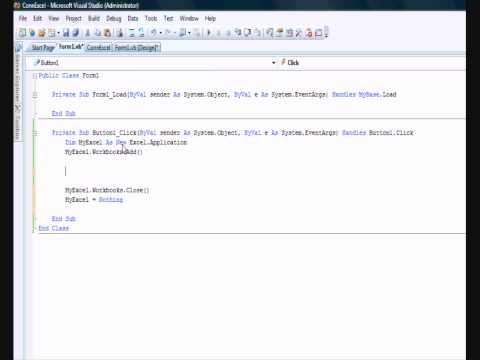Comment out the selected lines icon

coord(132,33)
